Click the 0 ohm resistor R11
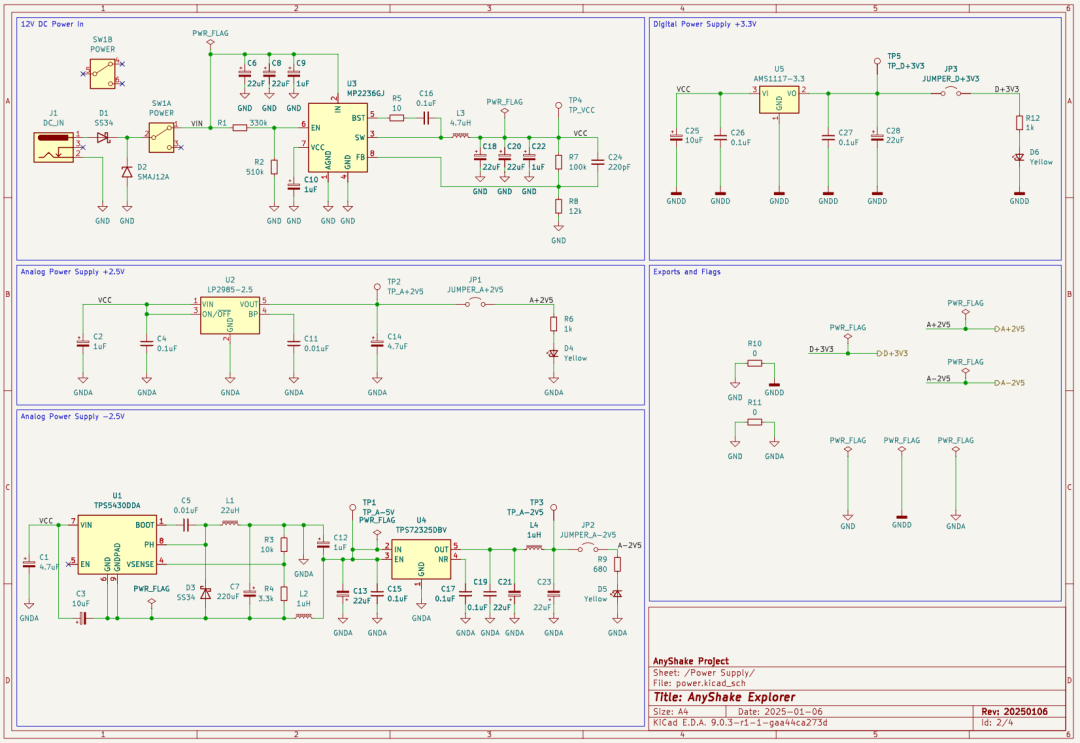The image size is (1080, 743). pyautogui.click(x=755, y=422)
